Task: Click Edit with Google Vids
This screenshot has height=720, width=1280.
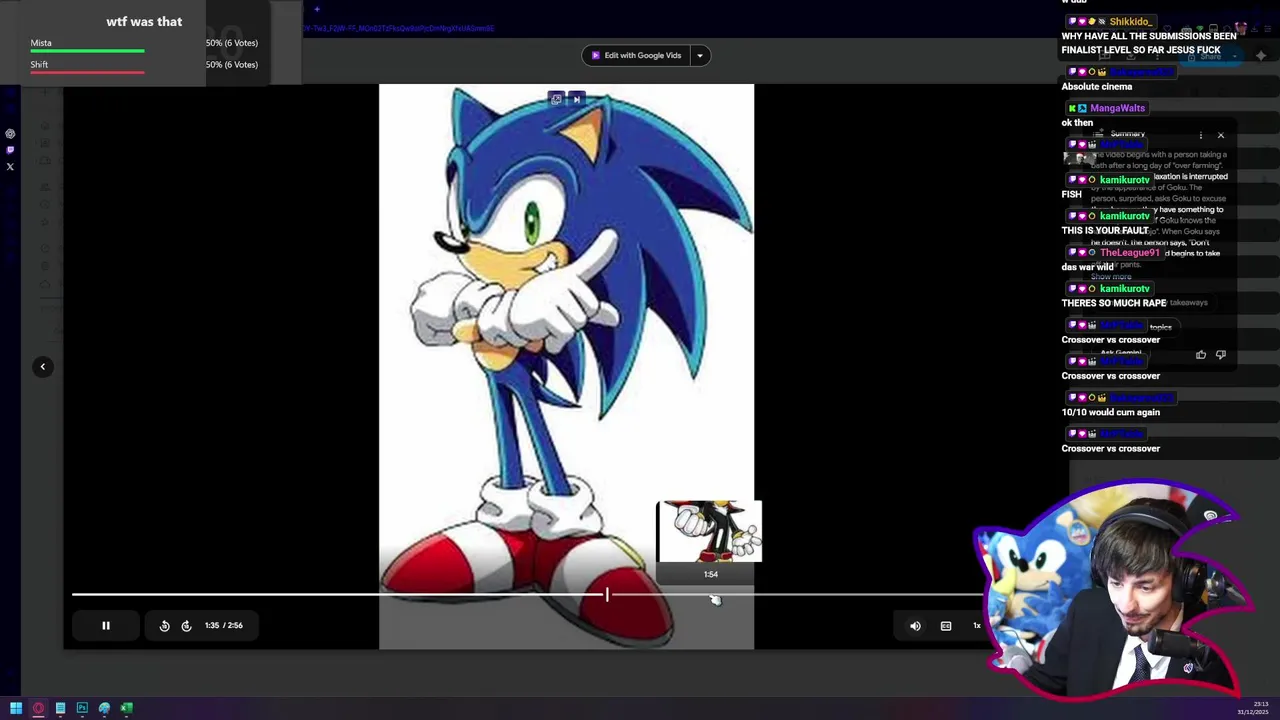Action: 635,56
